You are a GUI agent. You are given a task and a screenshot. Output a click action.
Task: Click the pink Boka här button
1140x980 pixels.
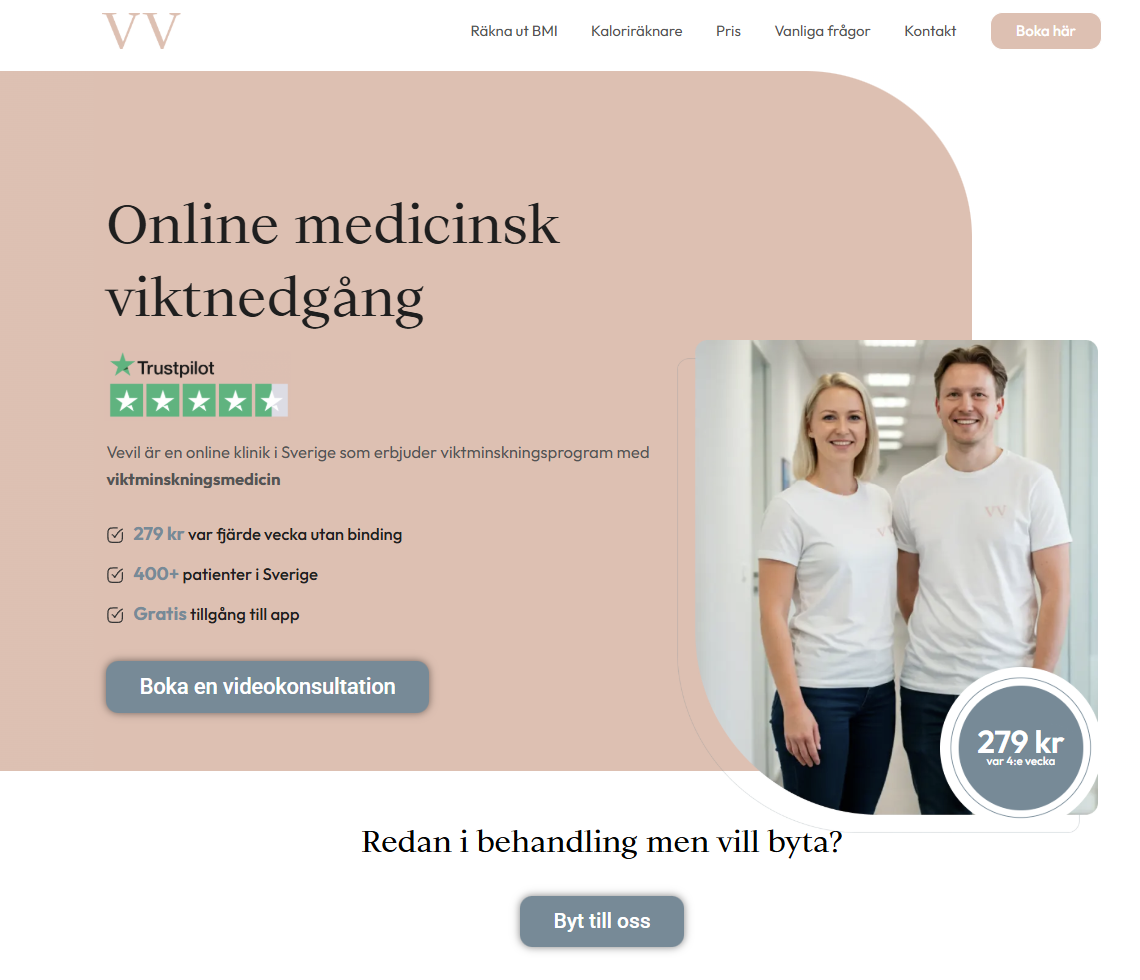[1045, 31]
